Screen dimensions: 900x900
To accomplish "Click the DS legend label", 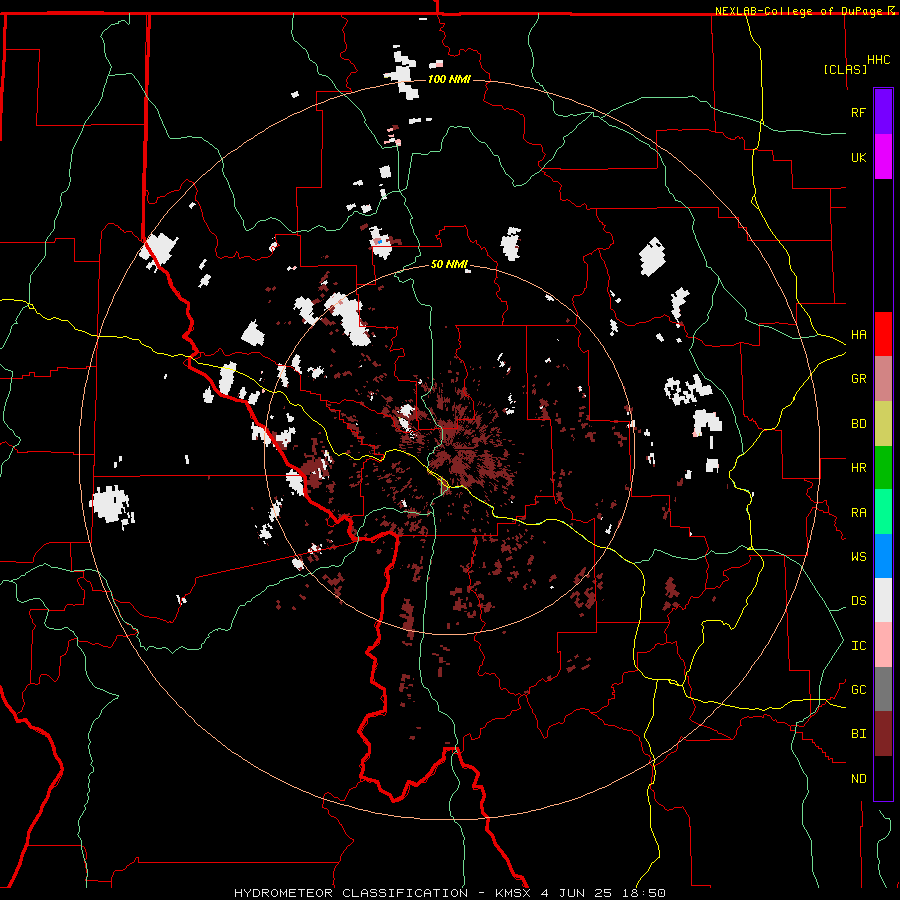I will [x=859, y=601].
